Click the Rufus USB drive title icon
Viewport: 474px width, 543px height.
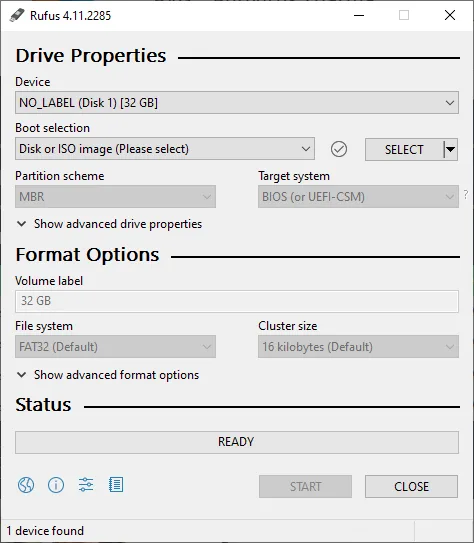point(17,15)
